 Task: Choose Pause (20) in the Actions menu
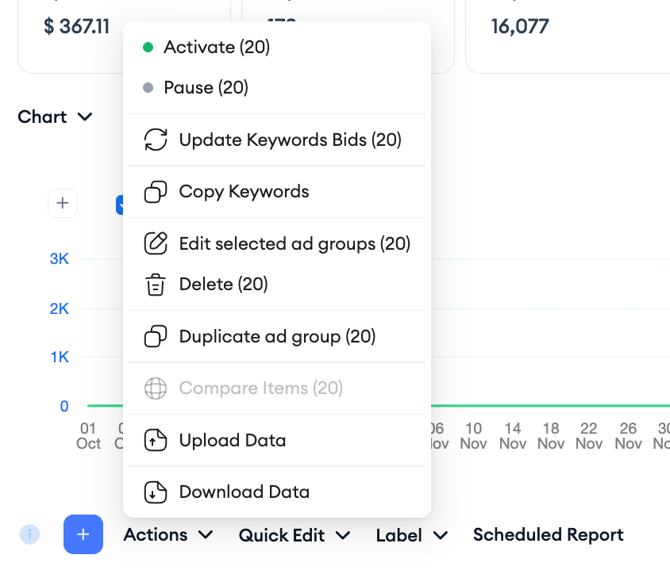(x=205, y=88)
